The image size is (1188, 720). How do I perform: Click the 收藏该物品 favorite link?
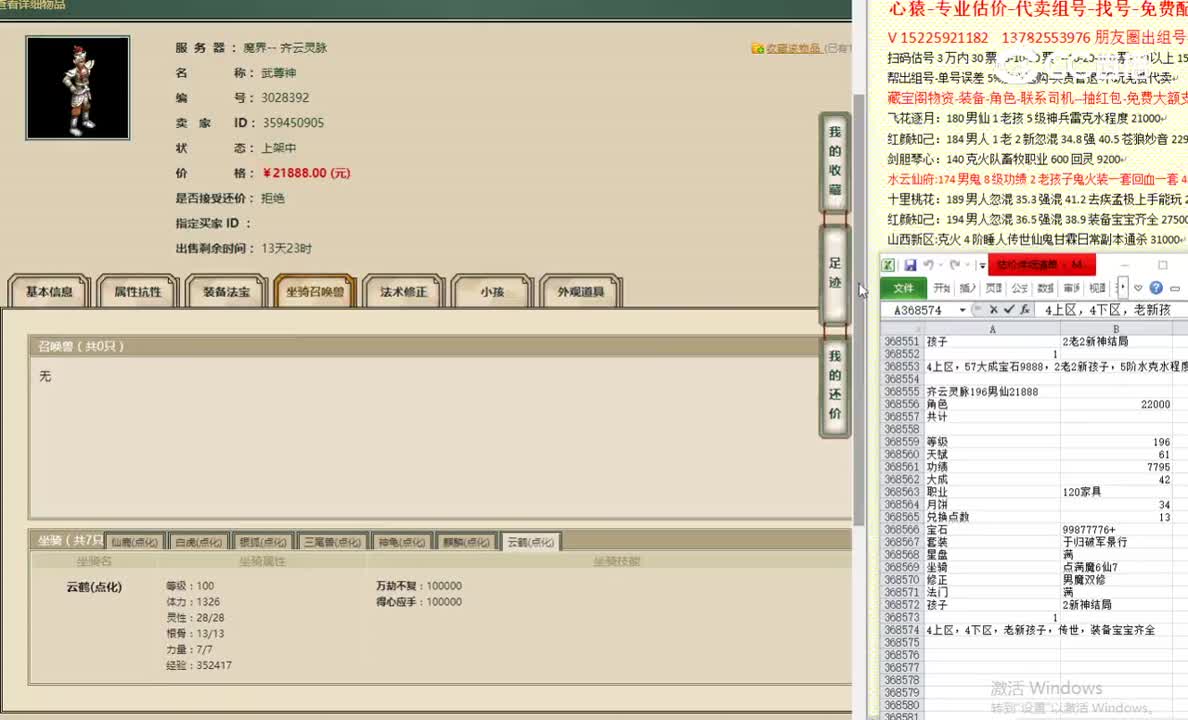pyautogui.click(x=794, y=49)
